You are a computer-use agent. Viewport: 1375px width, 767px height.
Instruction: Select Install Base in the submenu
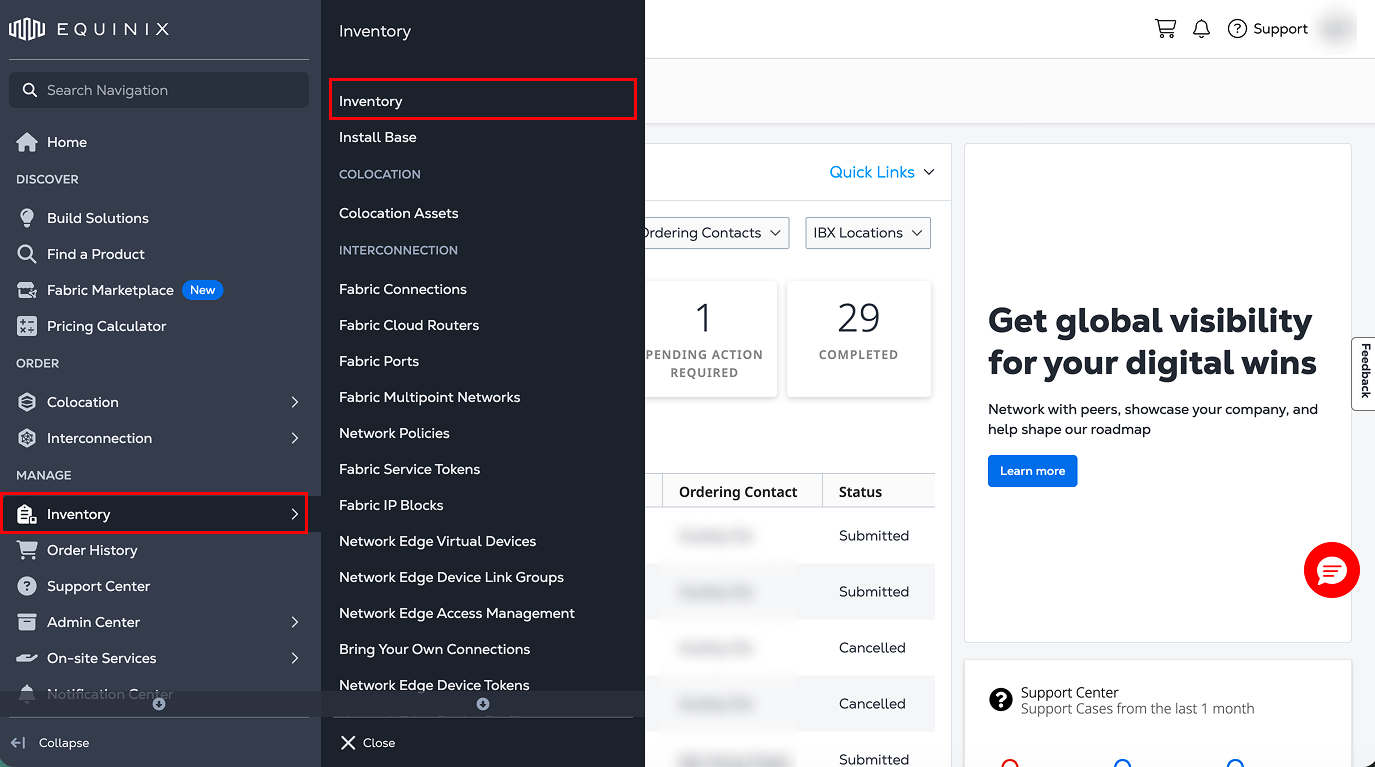pyautogui.click(x=378, y=137)
